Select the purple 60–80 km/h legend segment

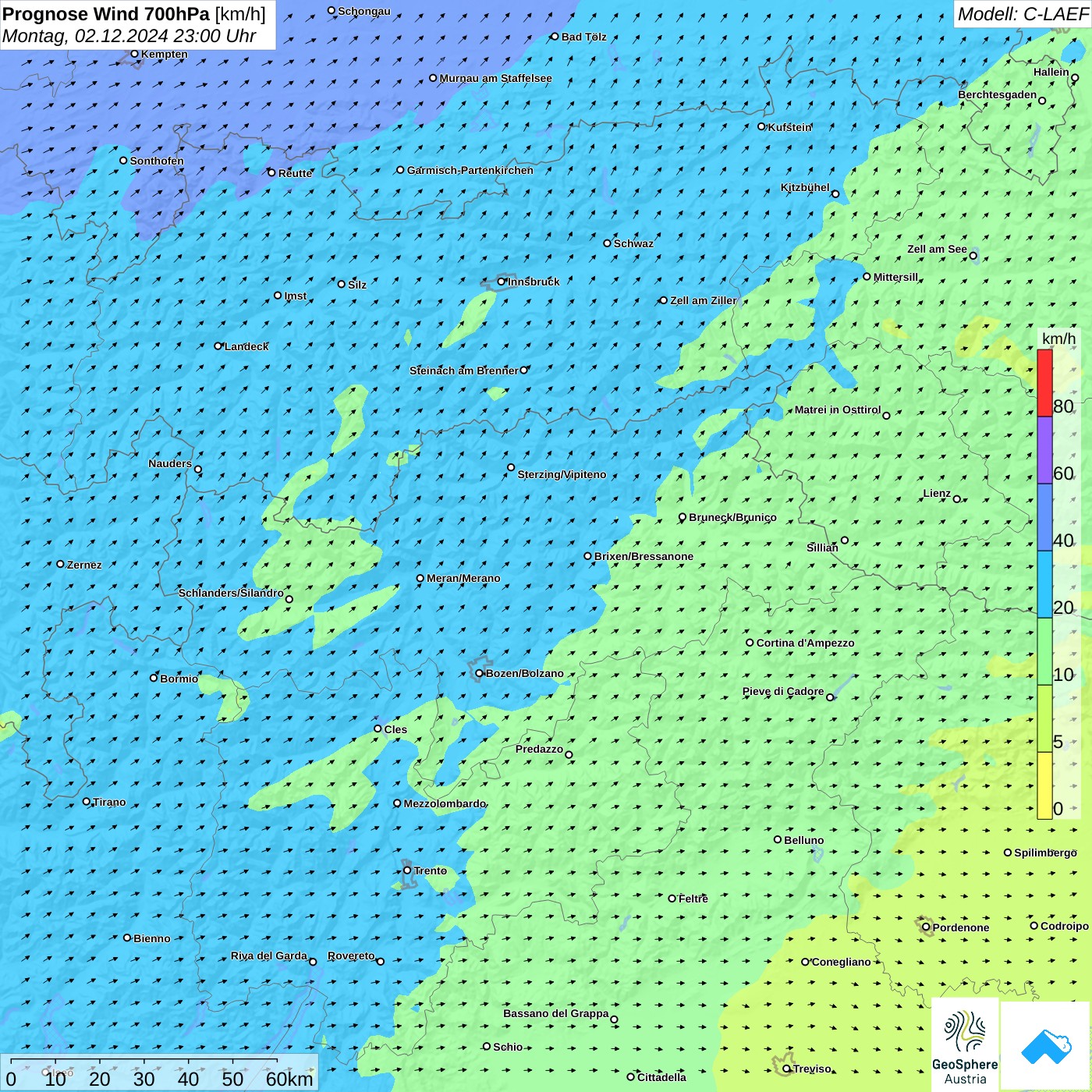1044,450
